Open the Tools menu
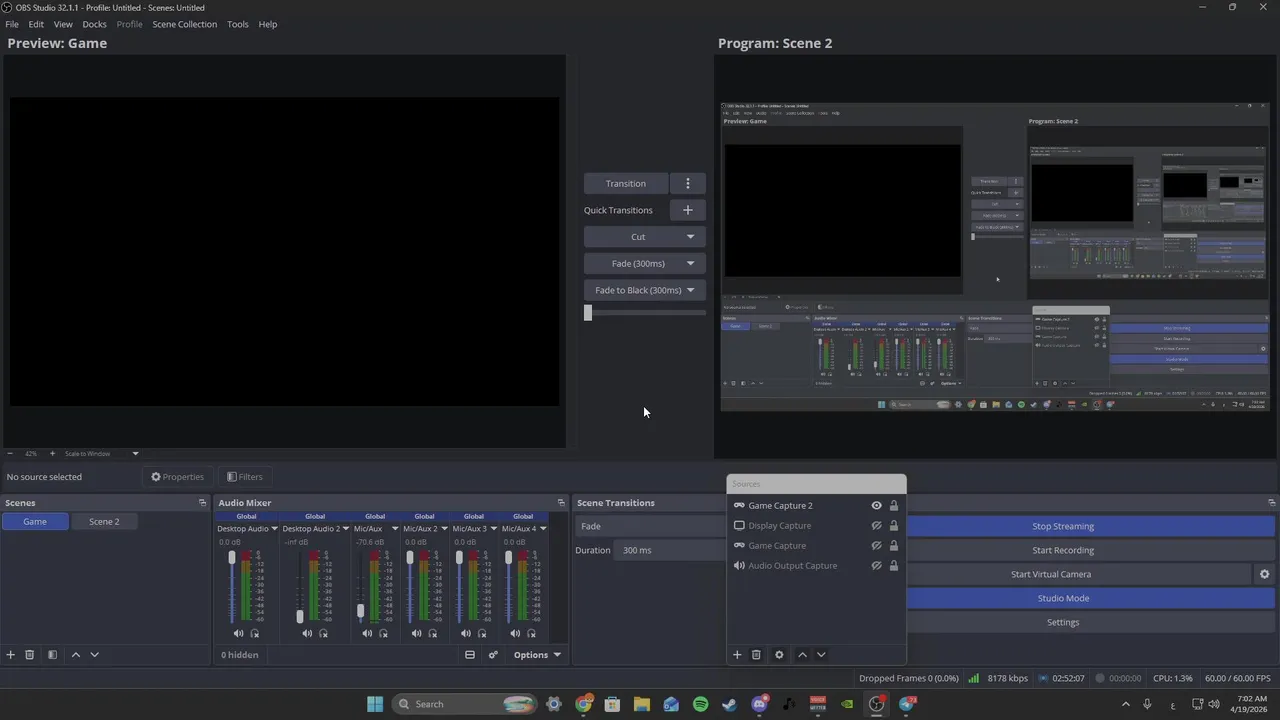This screenshot has height=720, width=1280. pyautogui.click(x=237, y=24)
